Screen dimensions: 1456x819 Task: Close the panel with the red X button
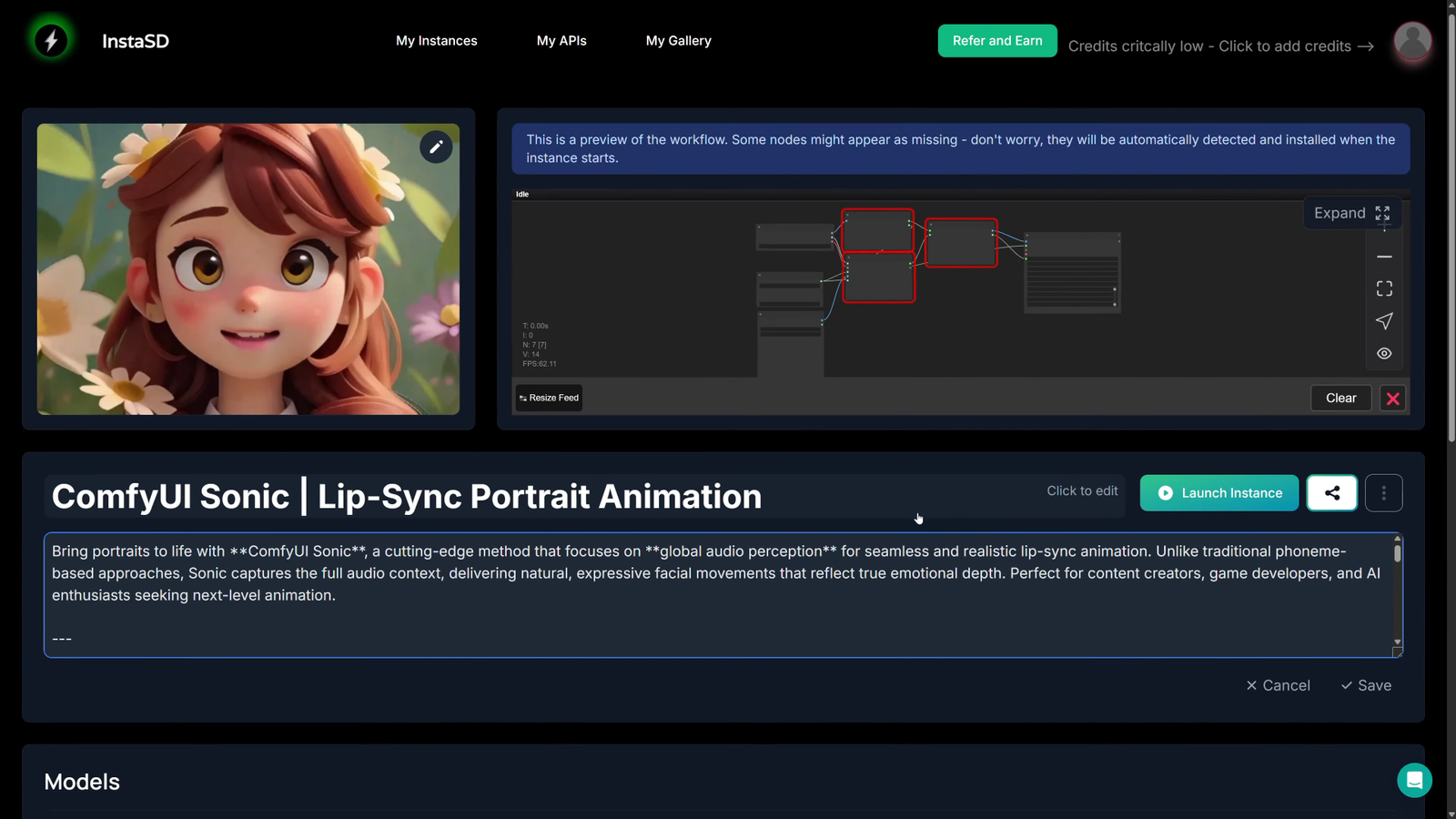(x=1392, y=398)
